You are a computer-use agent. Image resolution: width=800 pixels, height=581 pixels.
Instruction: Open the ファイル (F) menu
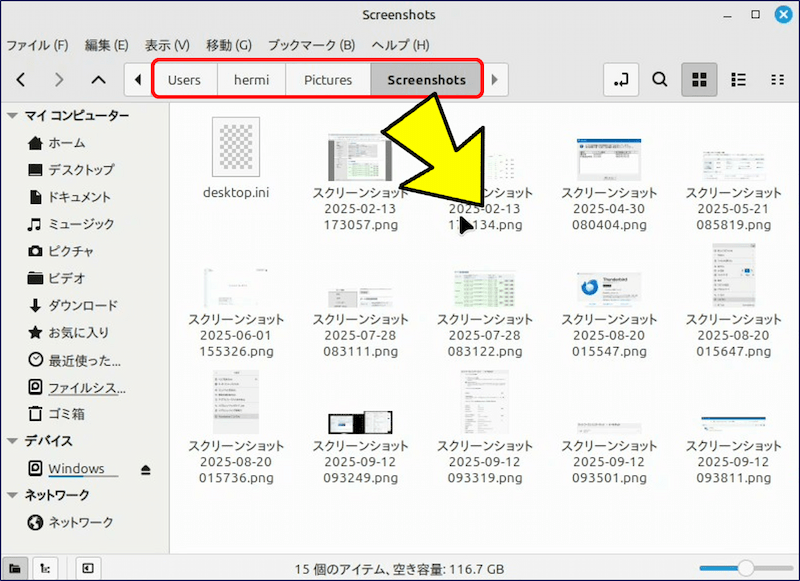[x=37, y=45]
